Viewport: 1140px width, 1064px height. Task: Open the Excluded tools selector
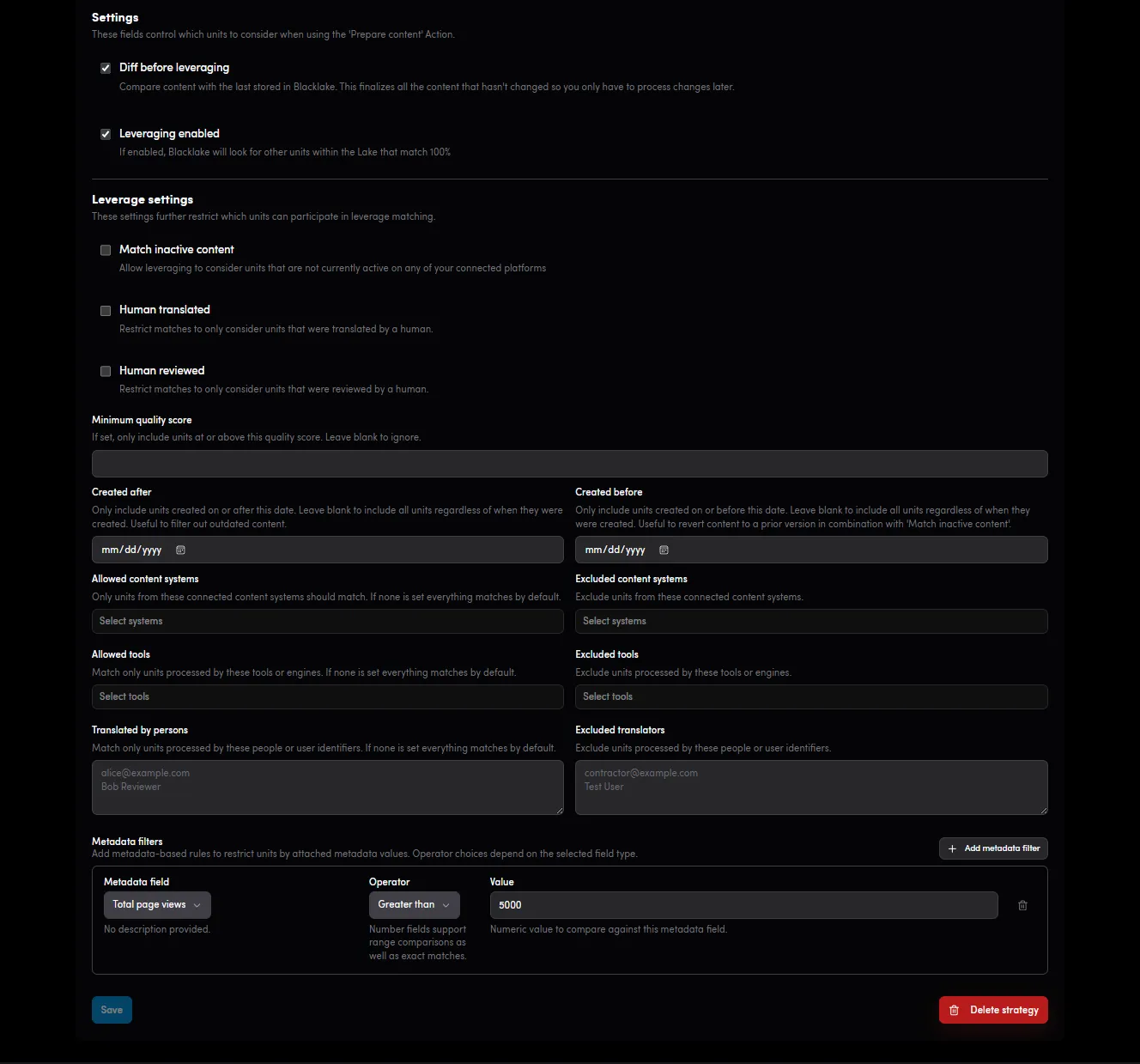click(x=811, y=696)
